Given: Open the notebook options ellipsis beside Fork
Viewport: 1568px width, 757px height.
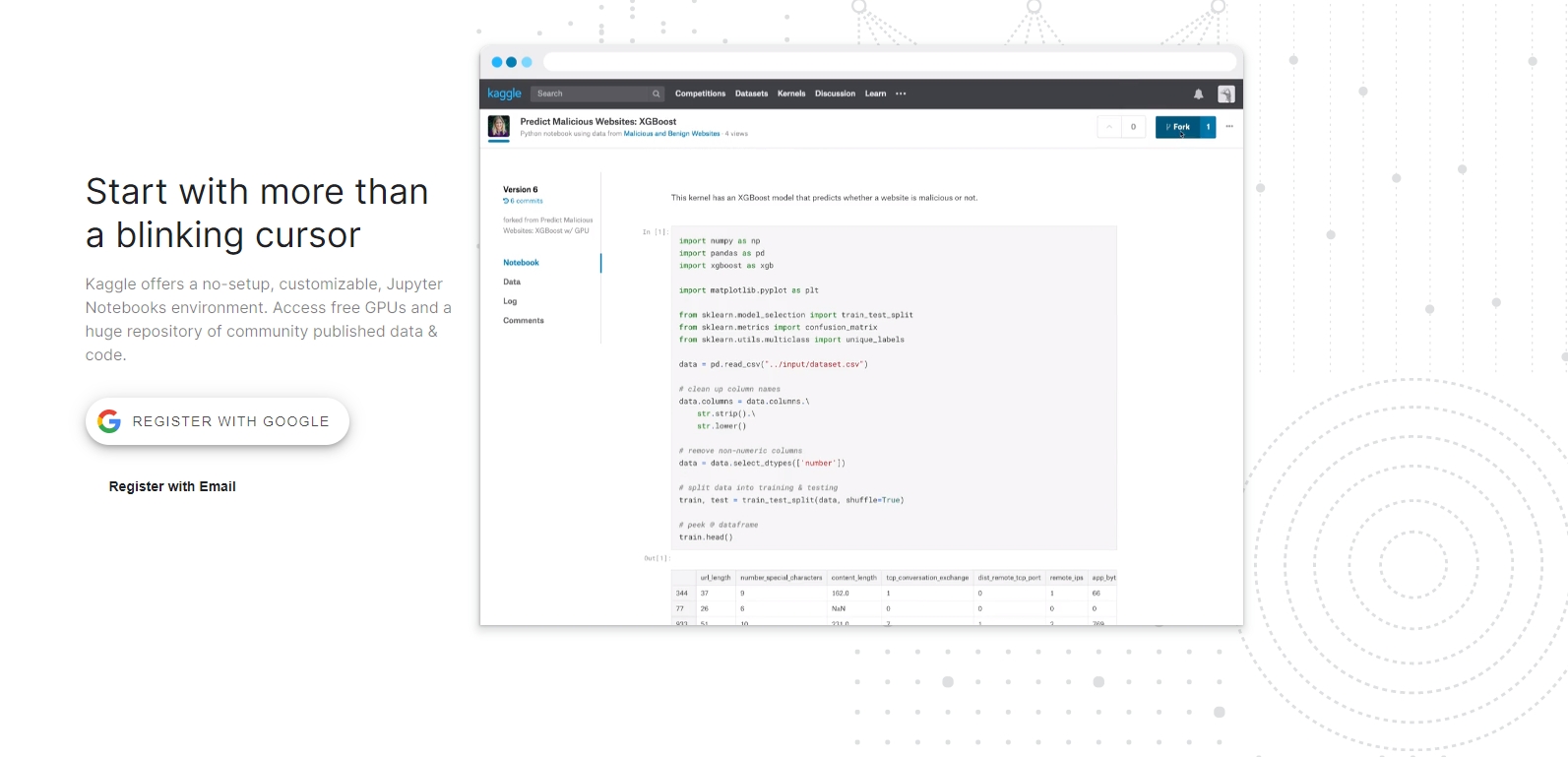Looking at the screenshot, I should click(1229, 126).
